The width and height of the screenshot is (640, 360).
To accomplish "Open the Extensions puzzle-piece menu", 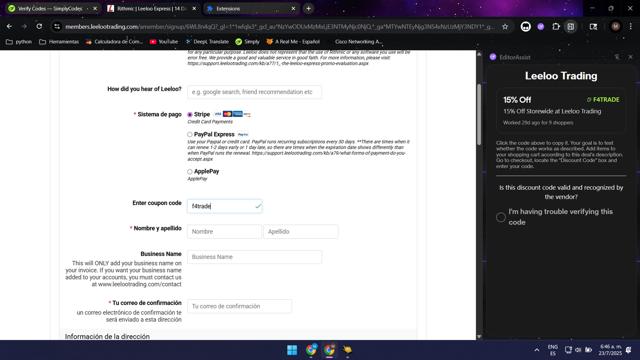I will click(556, 27).
